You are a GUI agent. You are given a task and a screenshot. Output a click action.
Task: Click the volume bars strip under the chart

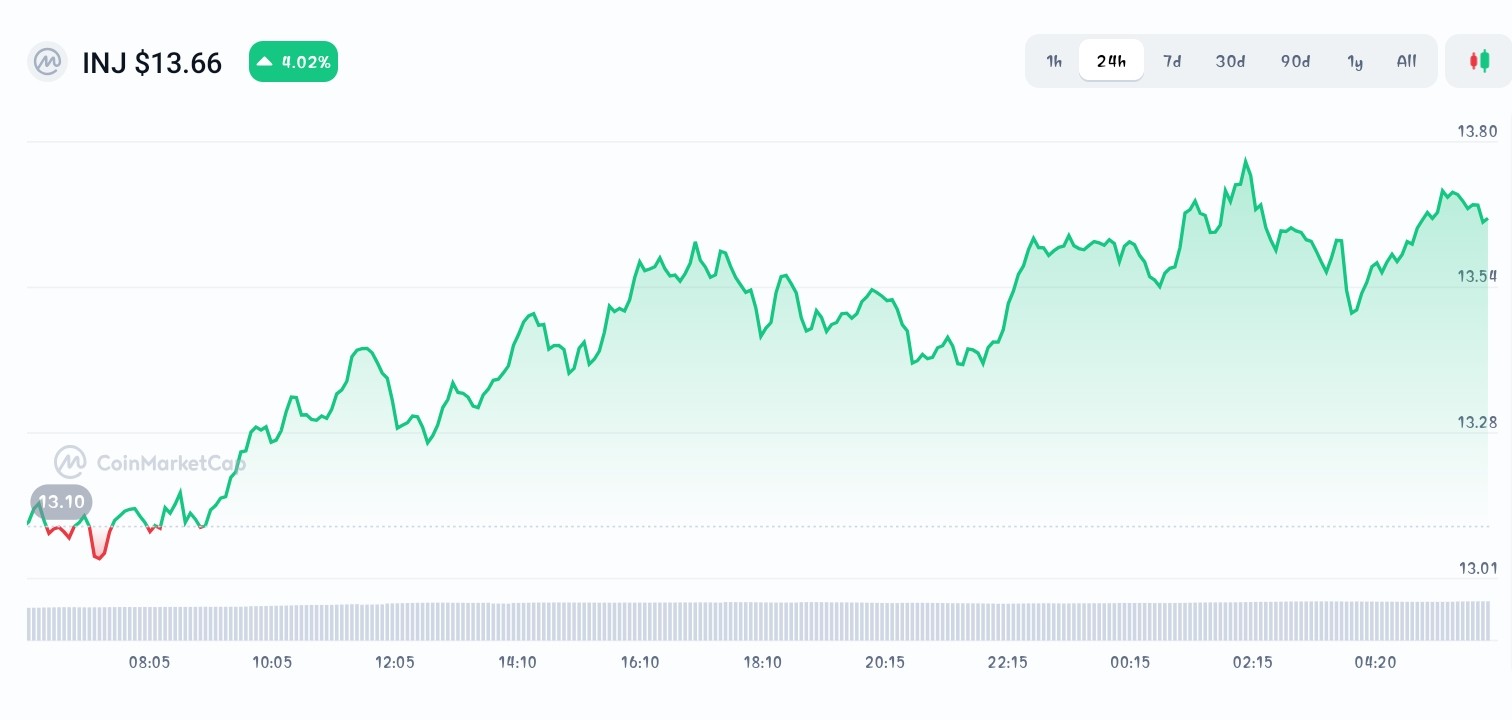pos(758,621)
